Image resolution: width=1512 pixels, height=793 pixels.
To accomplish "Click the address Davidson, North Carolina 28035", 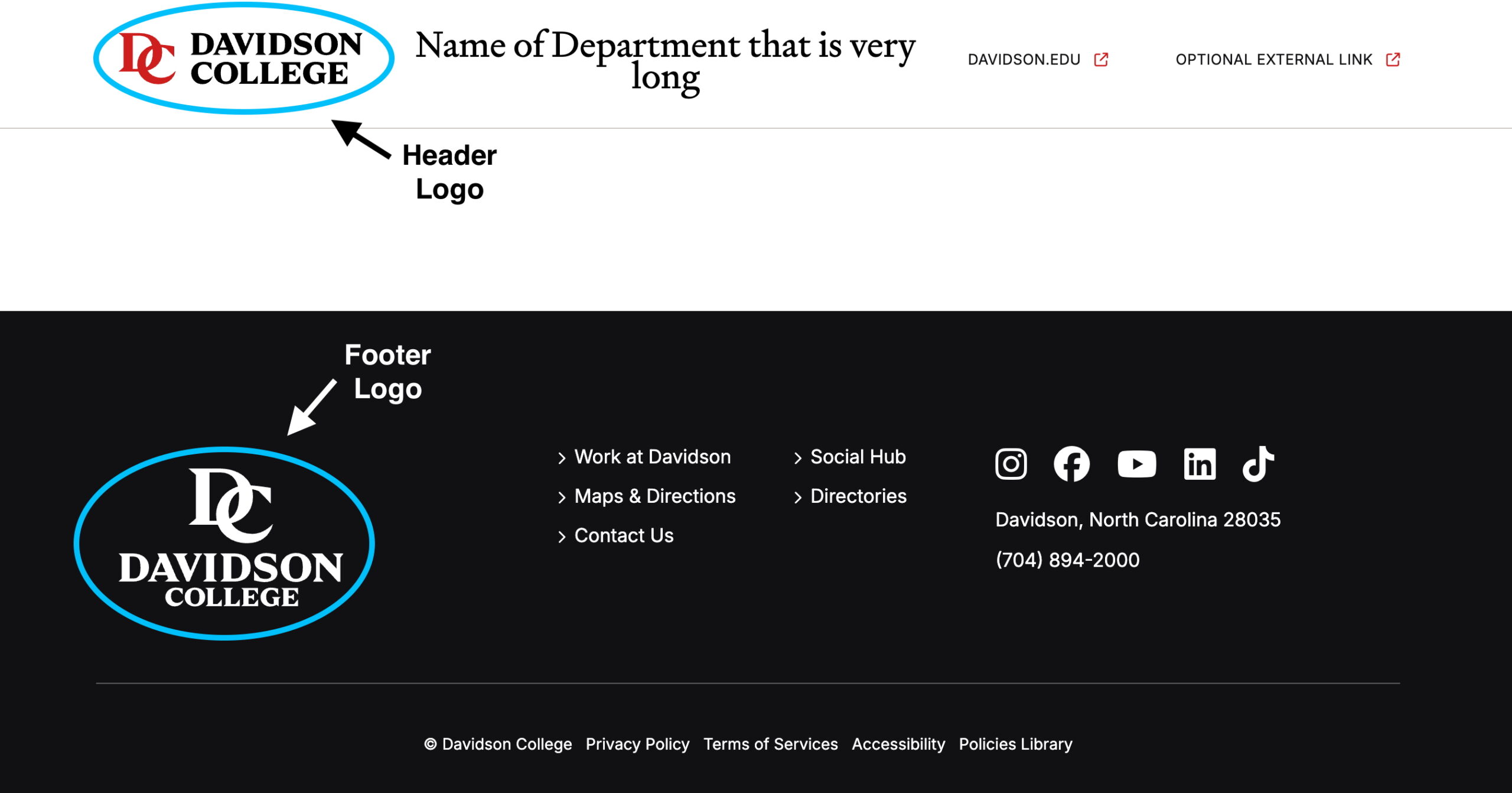I will (x=1138, y=519).
